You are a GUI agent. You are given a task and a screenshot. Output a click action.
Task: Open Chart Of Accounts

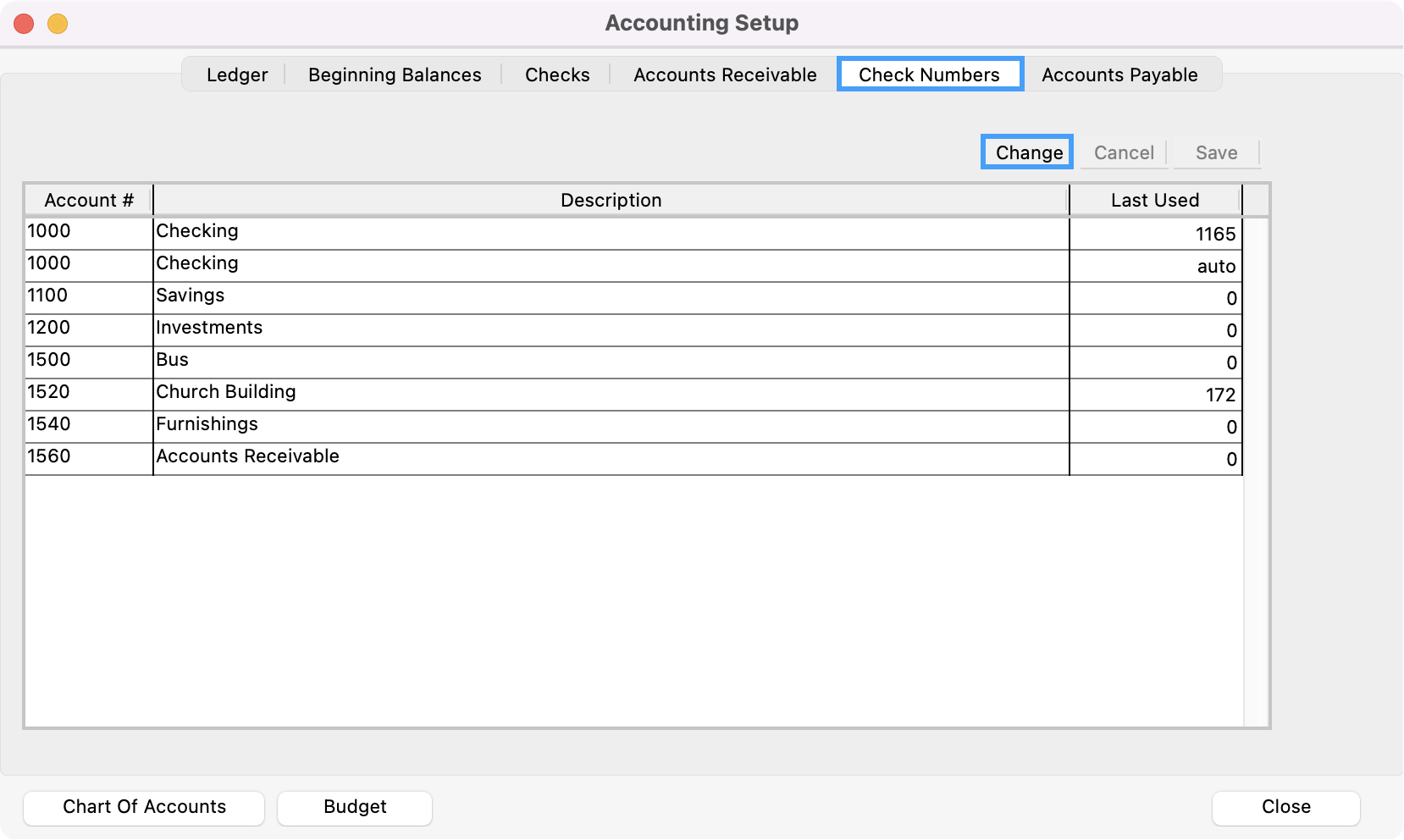coord(144,807)
